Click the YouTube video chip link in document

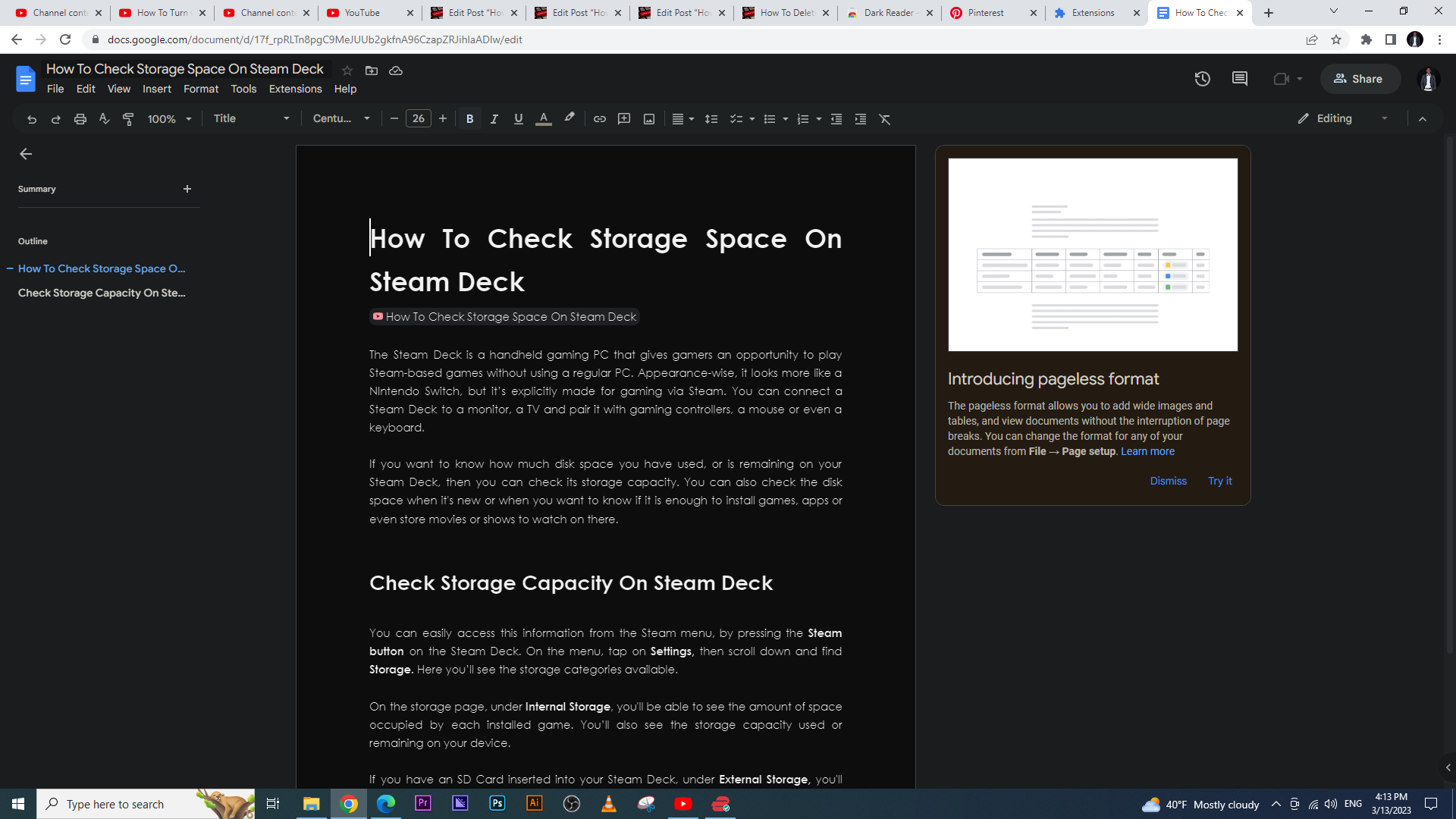(x=504, y=317)
